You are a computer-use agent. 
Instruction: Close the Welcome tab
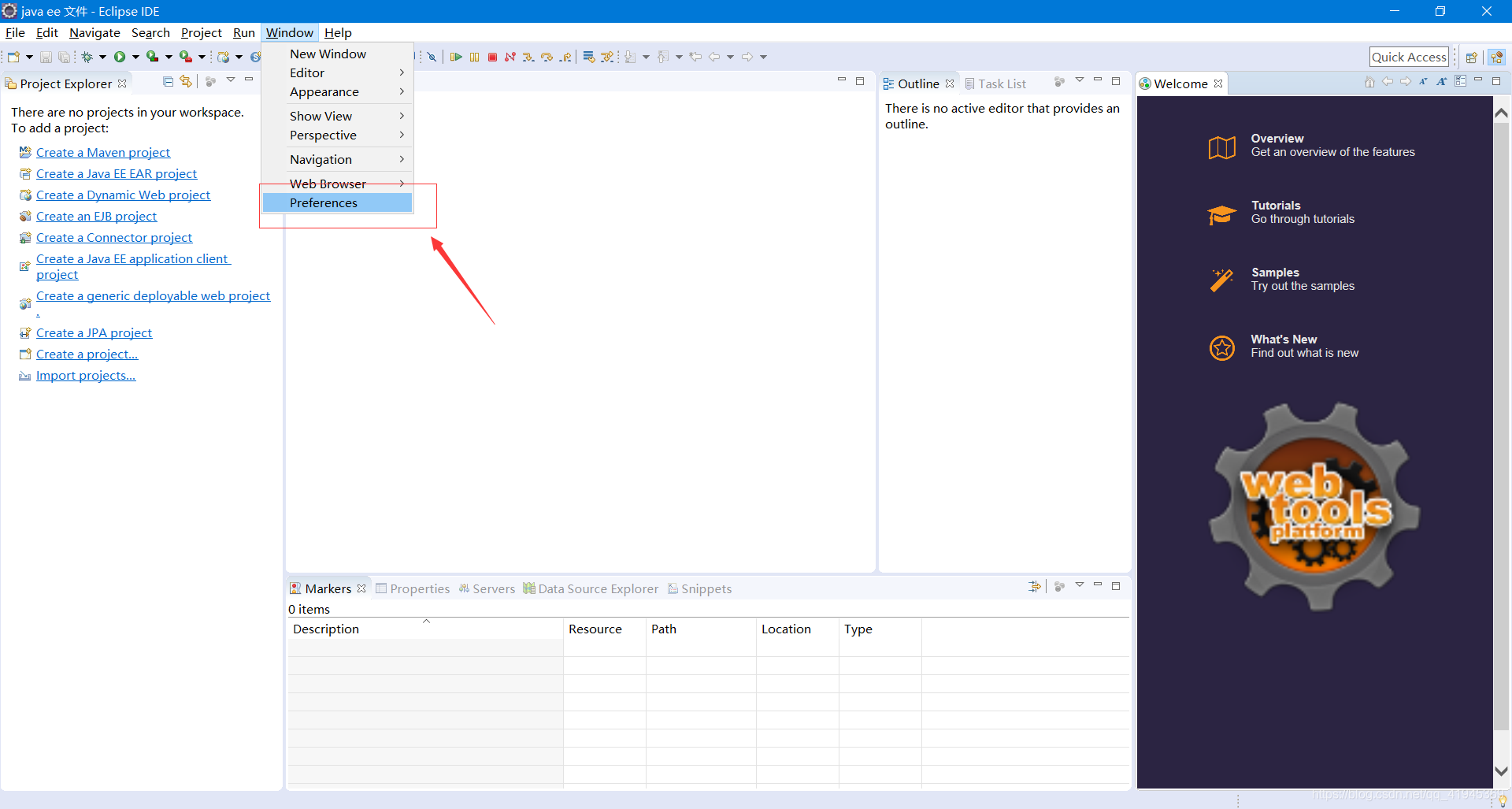(x=1218, y=83)
